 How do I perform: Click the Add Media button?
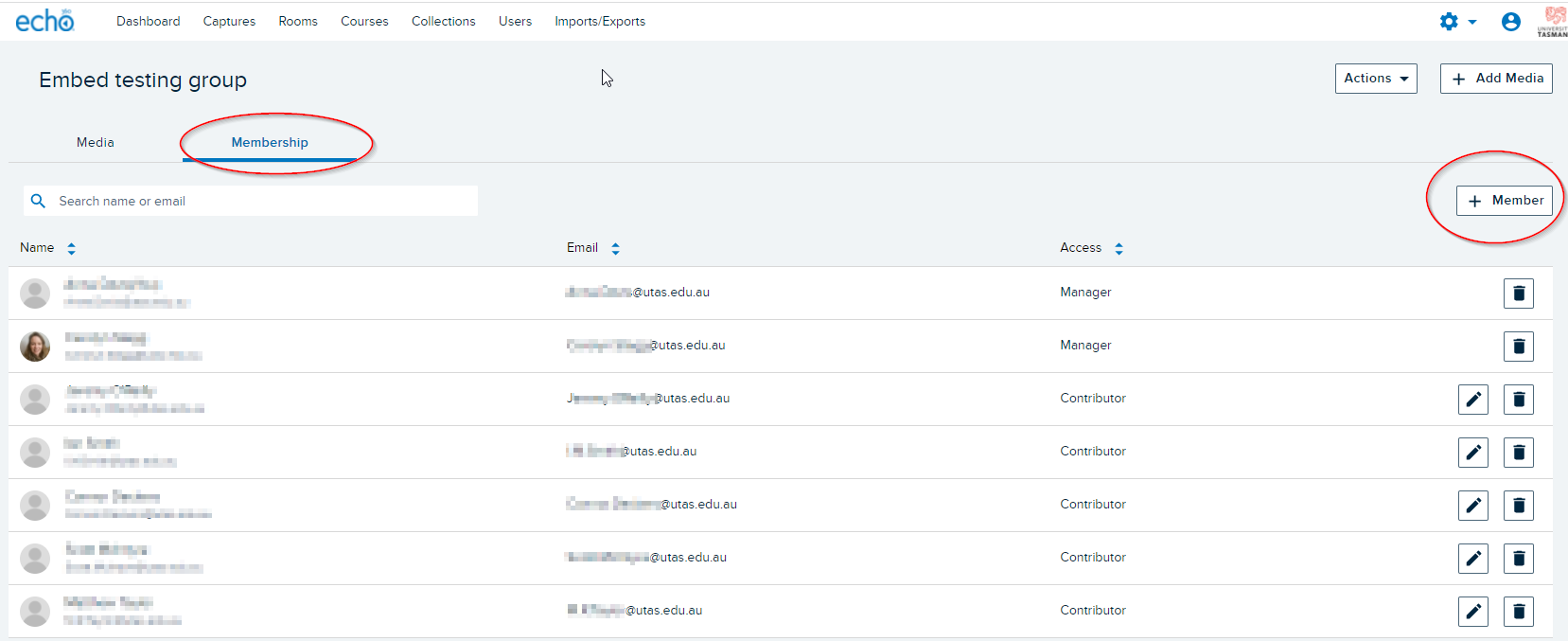1496,79
